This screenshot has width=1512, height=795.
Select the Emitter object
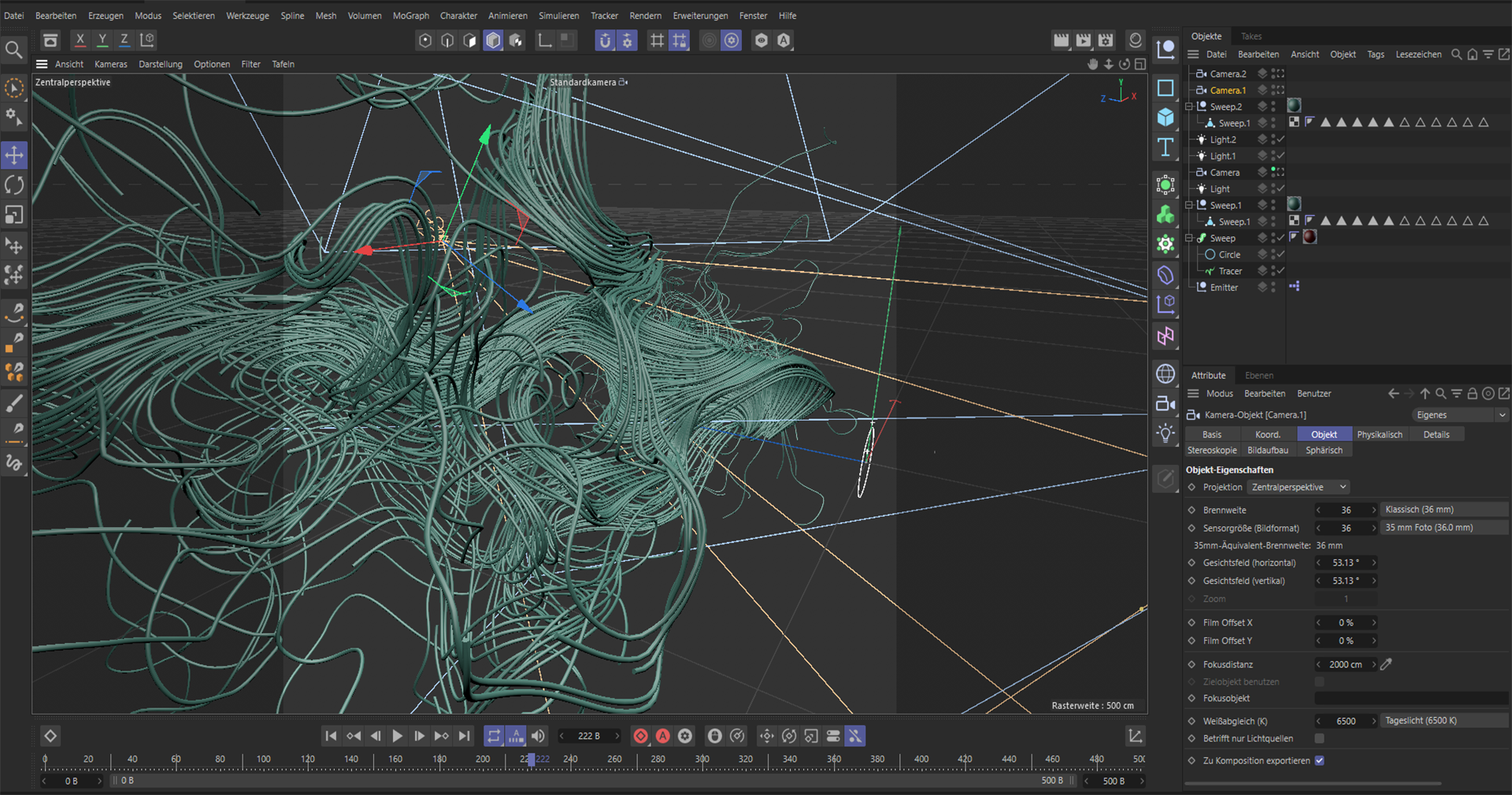[1224, 288]
